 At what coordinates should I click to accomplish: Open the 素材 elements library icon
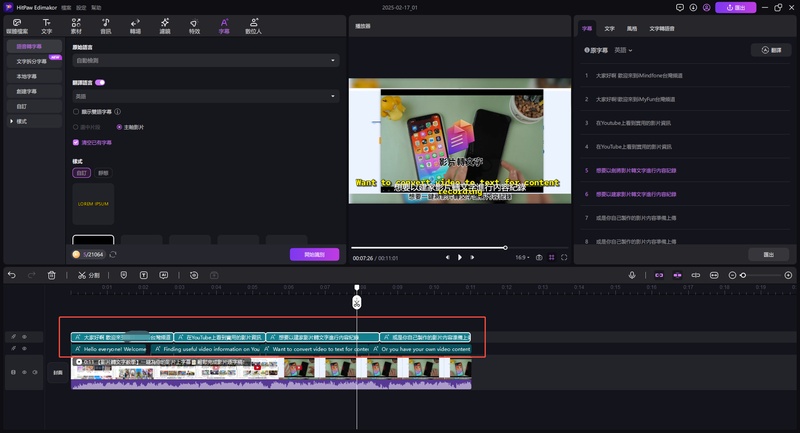point(76,26)
